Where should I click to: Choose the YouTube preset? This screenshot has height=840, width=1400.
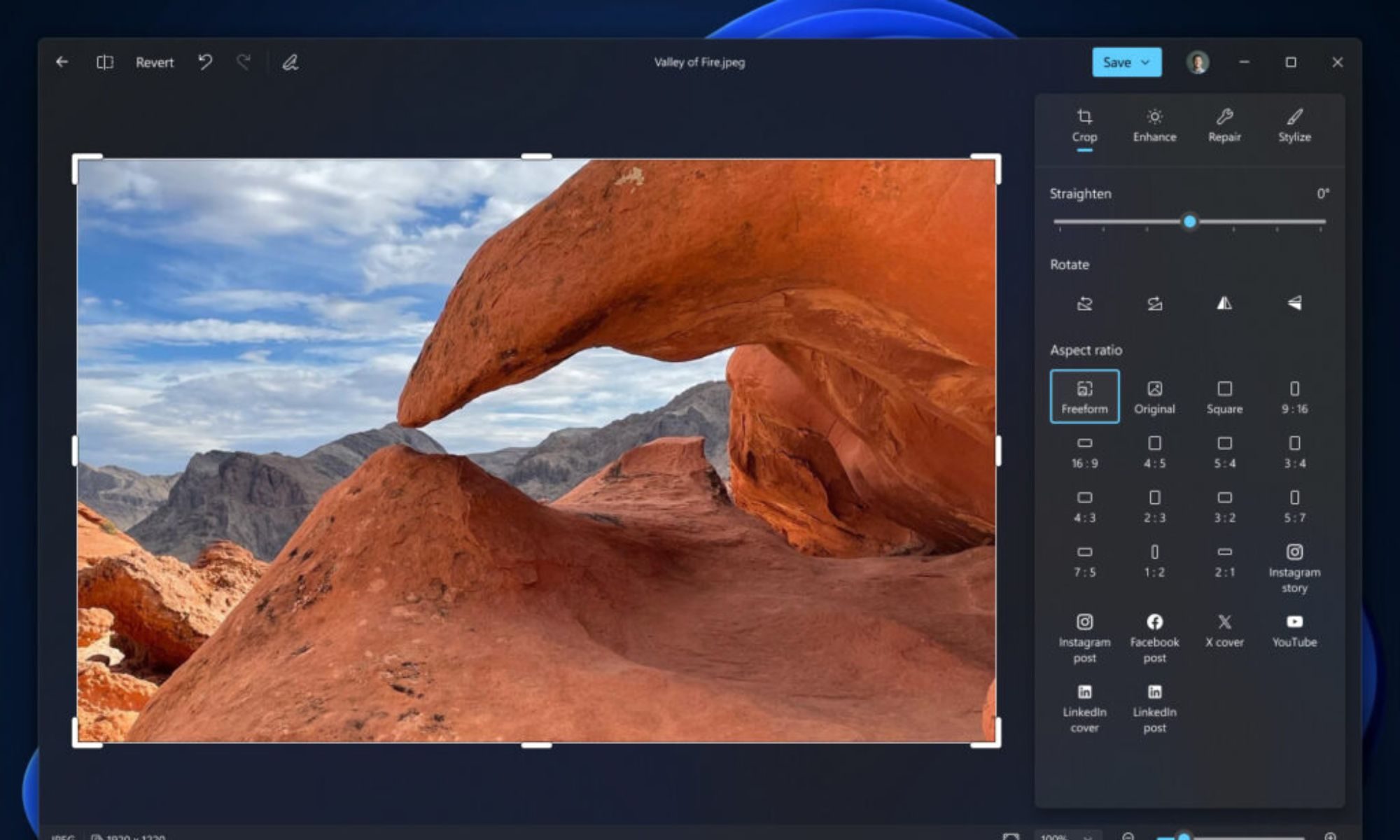pyautogui.click(x=1294, y=631)
